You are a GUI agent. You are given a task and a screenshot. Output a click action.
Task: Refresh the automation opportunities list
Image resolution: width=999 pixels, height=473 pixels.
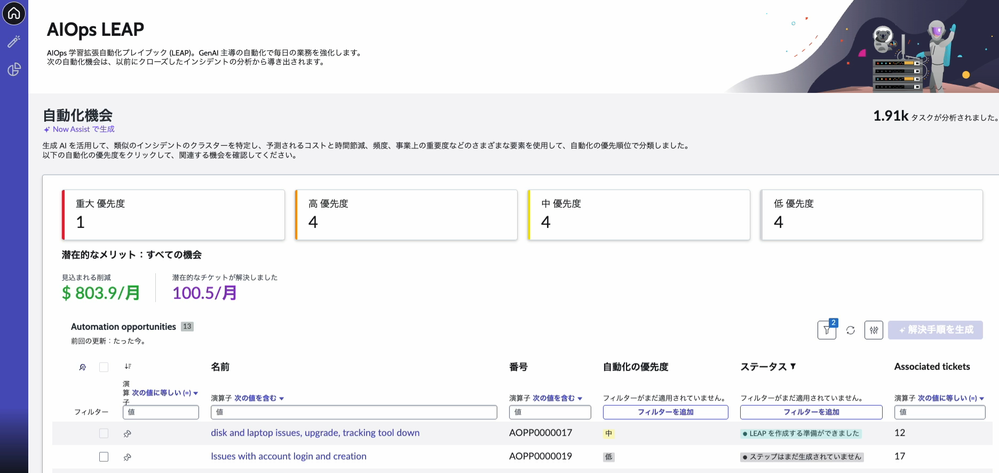[x=850, y=330]
